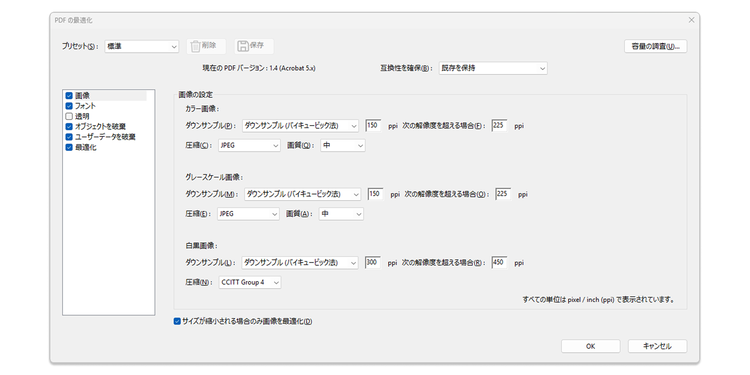Select the ユーザーデータを破棄 panel entry
The width and height of the screenshot is (750, 375).
tap(105, 137)
